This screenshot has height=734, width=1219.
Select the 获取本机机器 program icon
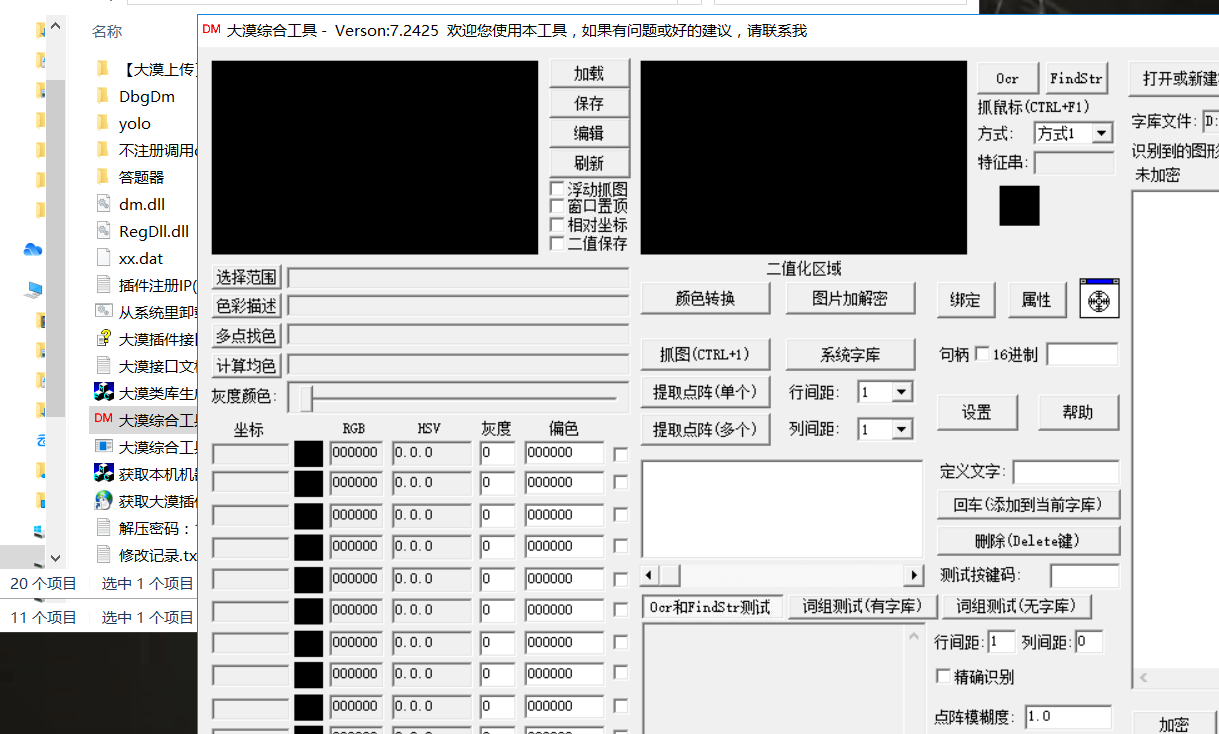click(103, 473)
